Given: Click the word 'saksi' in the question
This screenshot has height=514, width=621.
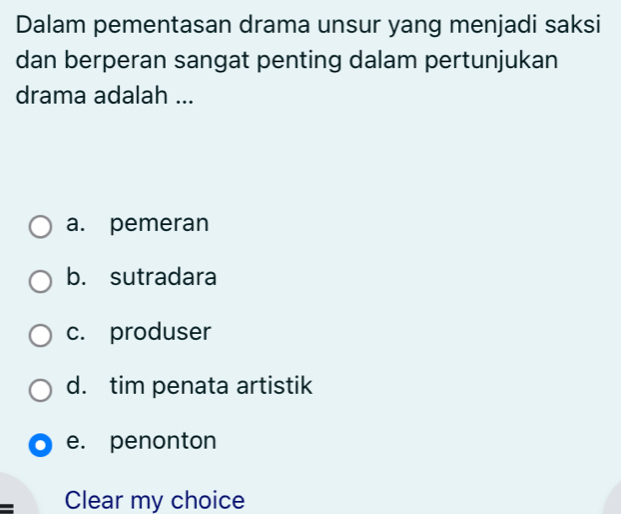Looking at the screenshot, I should coord(573,22).
